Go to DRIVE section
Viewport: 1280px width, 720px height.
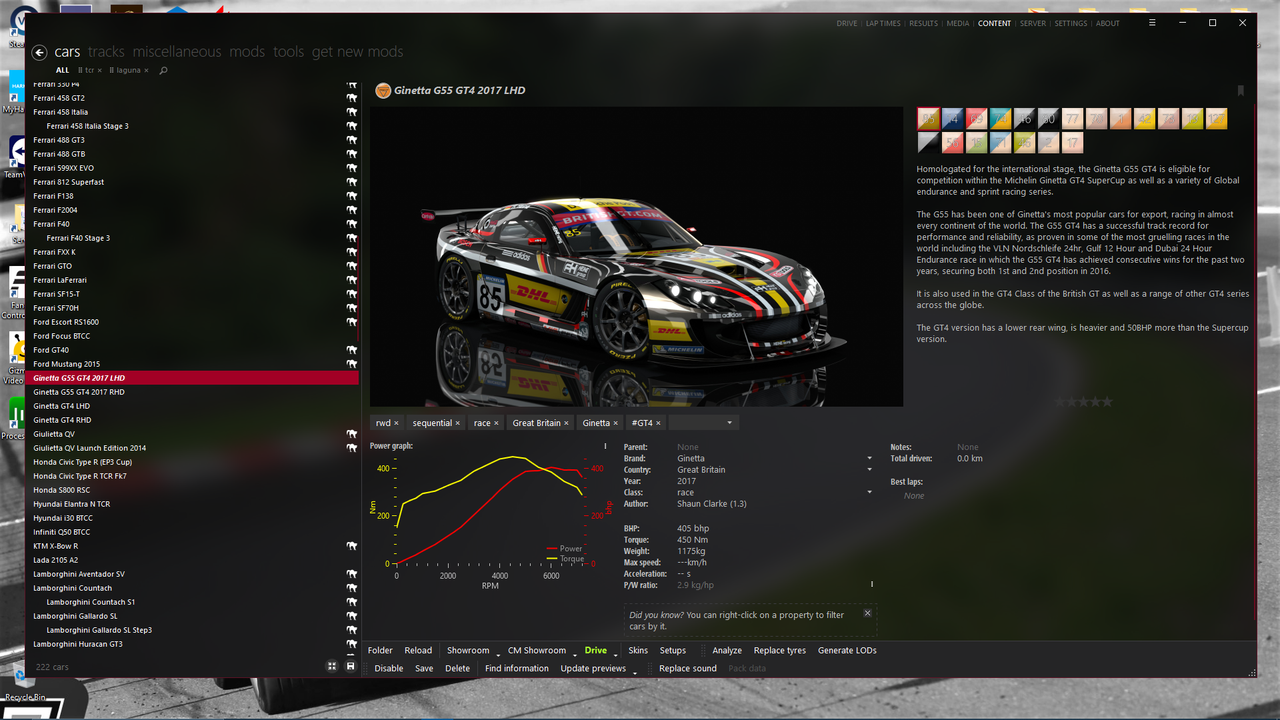[847, 23]
